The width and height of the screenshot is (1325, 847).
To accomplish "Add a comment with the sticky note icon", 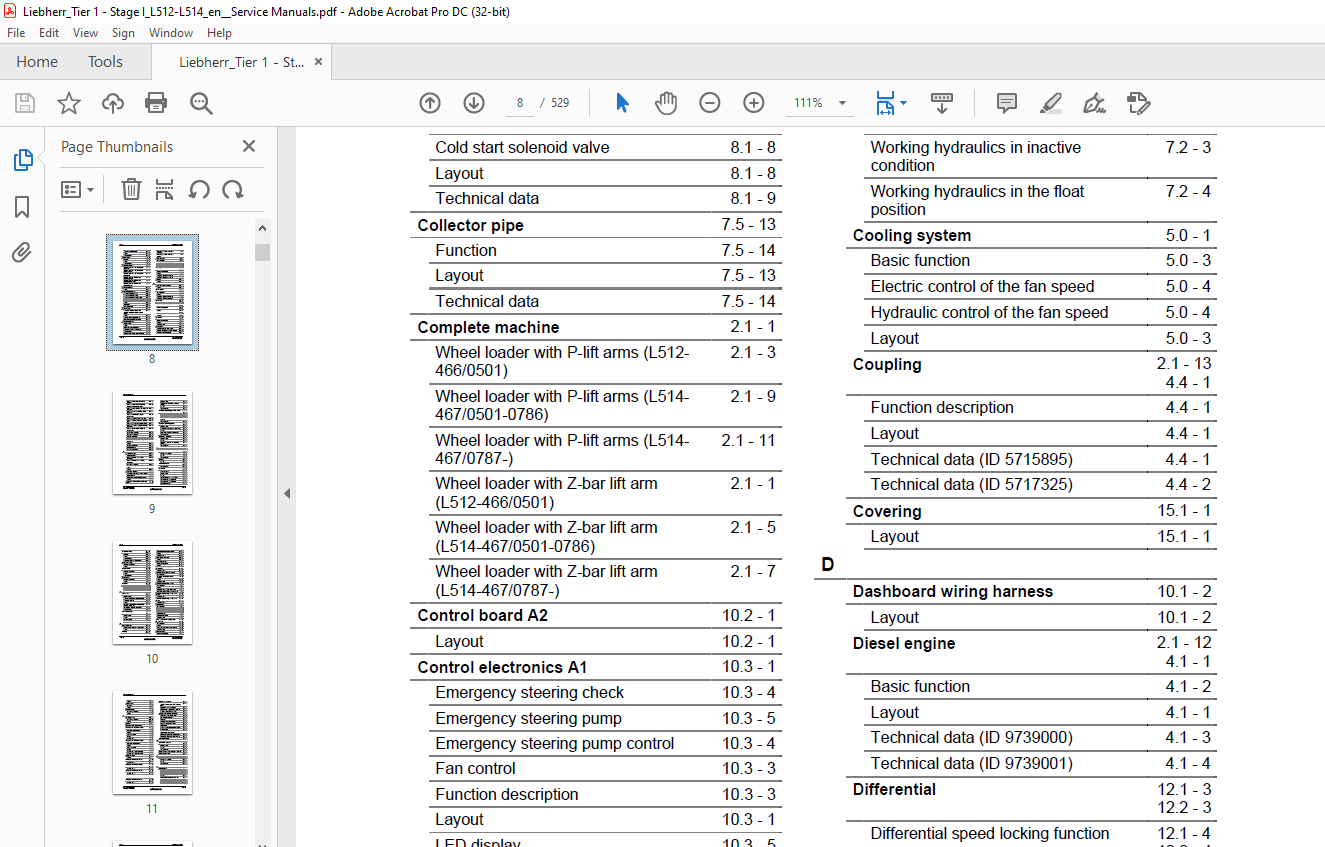I will [x=1007, y=103].
